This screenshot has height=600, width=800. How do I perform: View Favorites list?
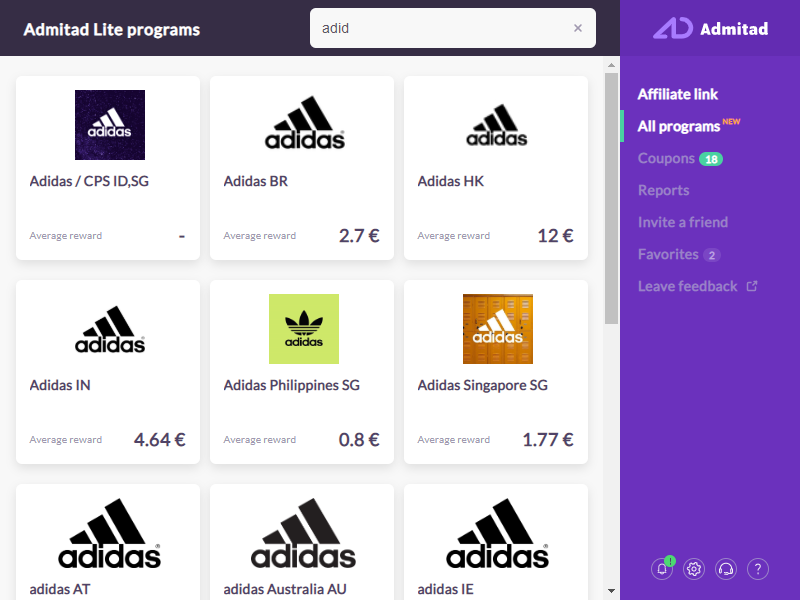click(x=668, y=254)
